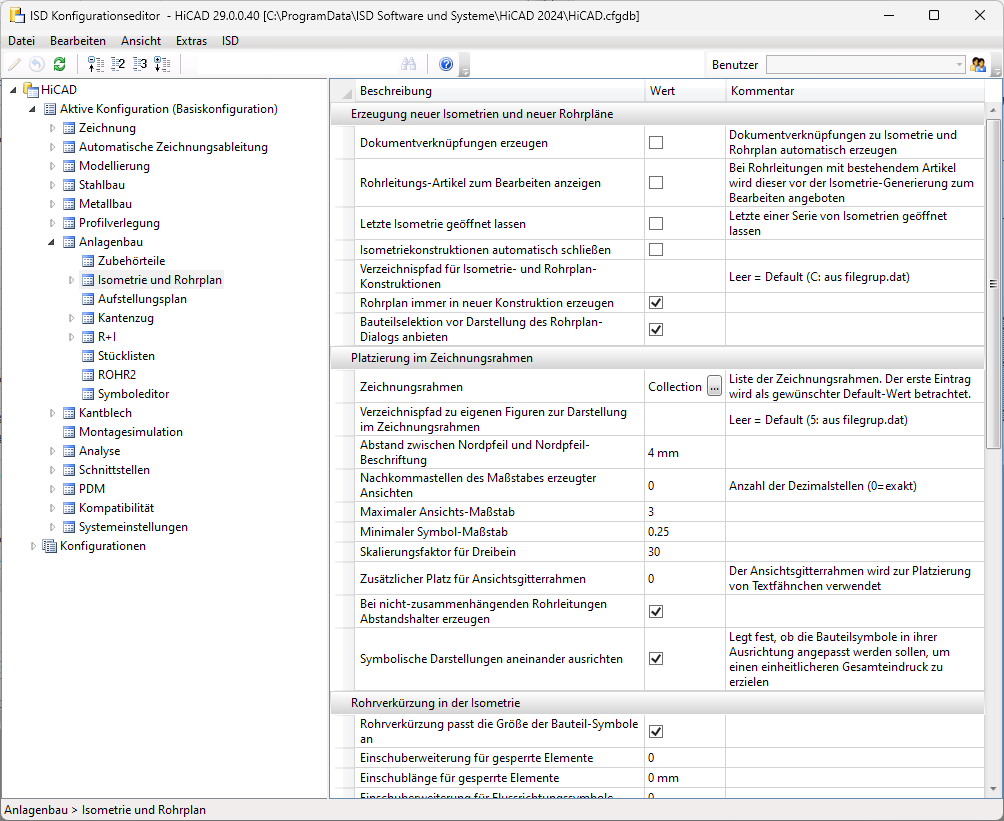Toggle Symbolische Darstellungen aneinander ausrichten checkbox

[656, 658]
